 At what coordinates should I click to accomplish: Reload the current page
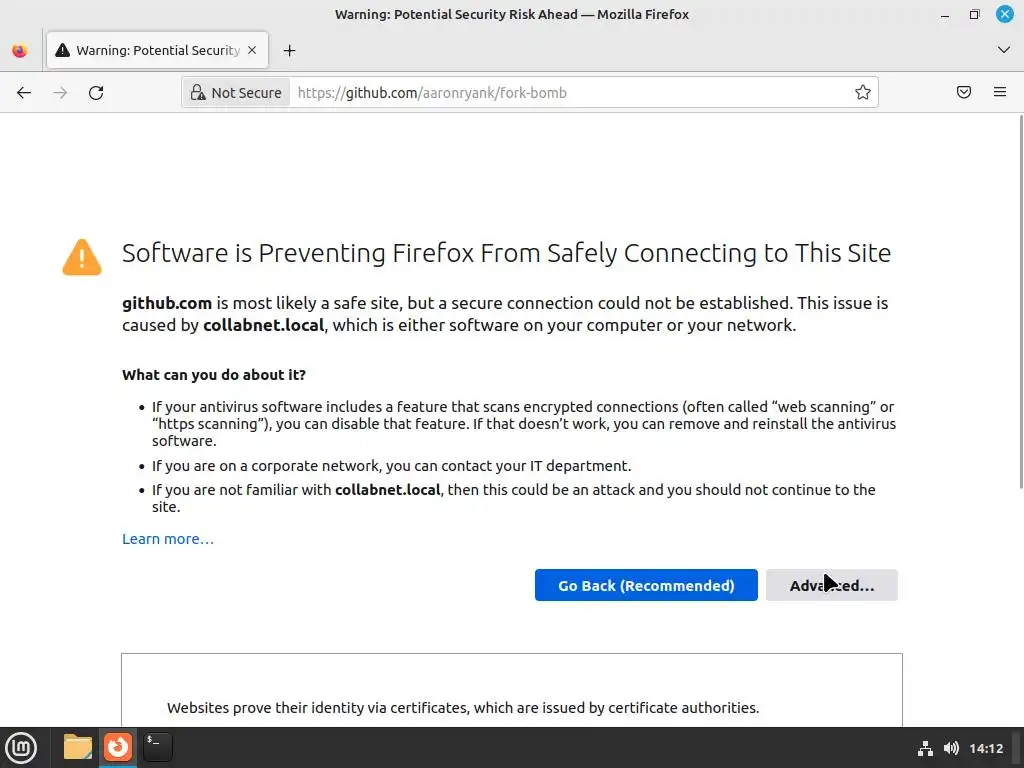pos(96,93)
